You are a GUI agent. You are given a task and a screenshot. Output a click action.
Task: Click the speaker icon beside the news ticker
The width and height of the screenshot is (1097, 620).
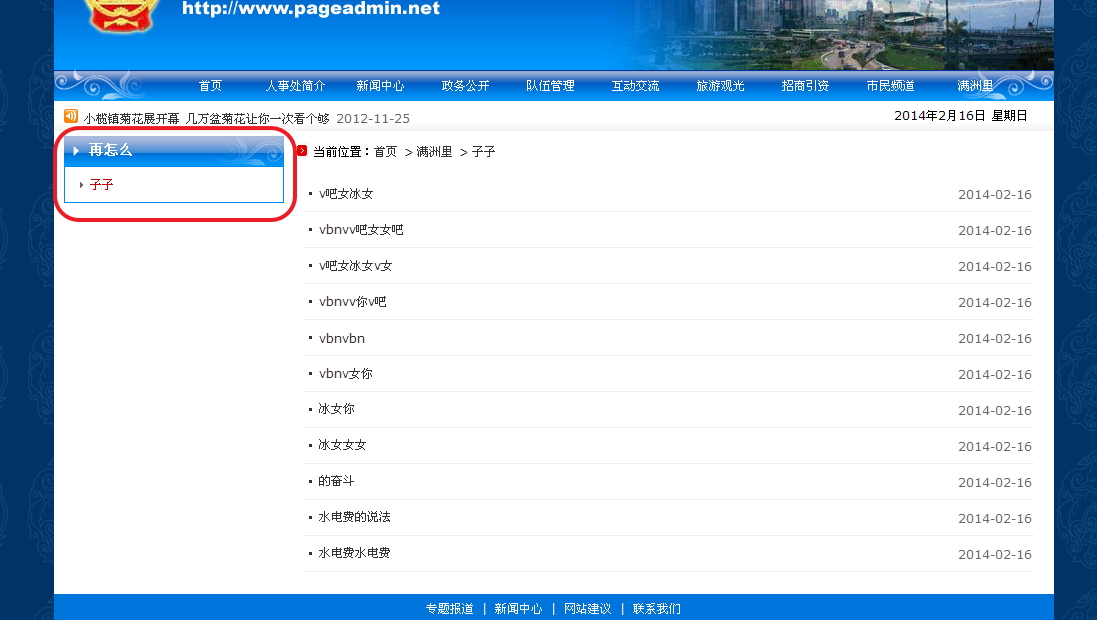click(x=71, y=117)
